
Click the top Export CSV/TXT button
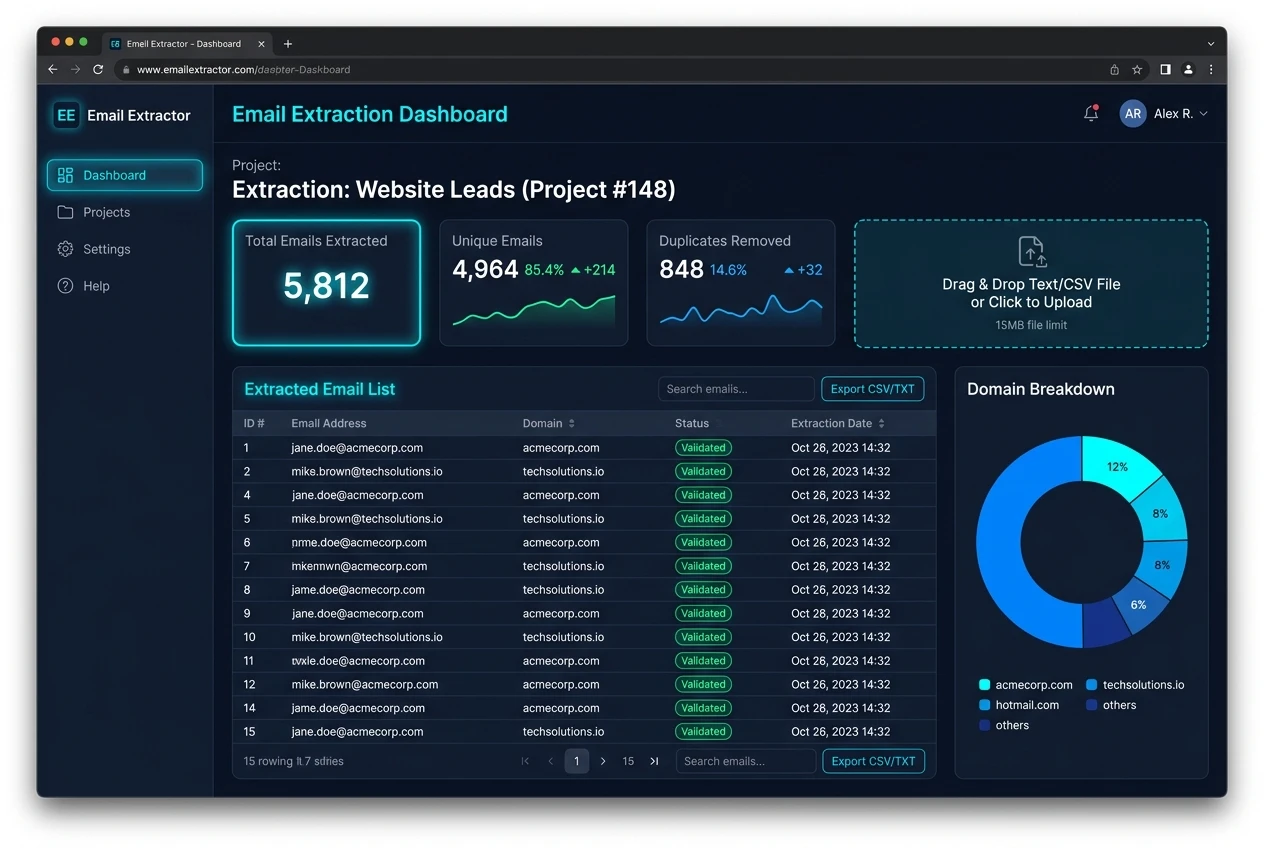872,389
